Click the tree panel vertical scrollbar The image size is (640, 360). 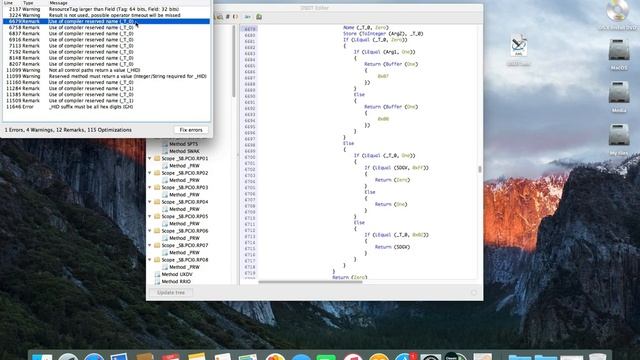tap(234, 61)
